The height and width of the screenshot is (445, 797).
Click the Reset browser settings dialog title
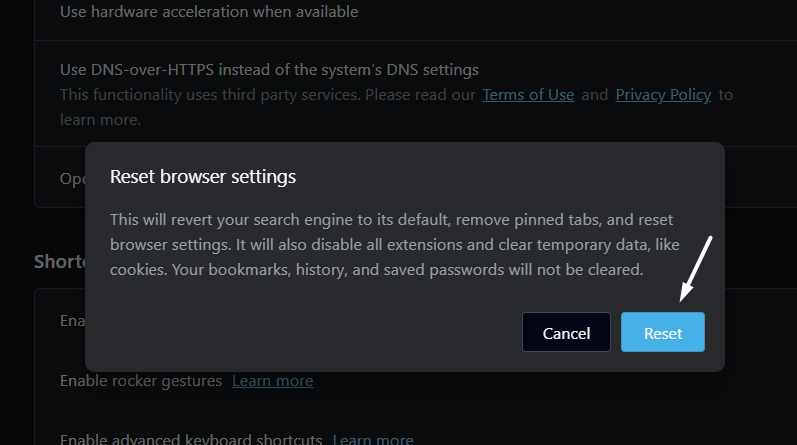[x=202, y=177]
